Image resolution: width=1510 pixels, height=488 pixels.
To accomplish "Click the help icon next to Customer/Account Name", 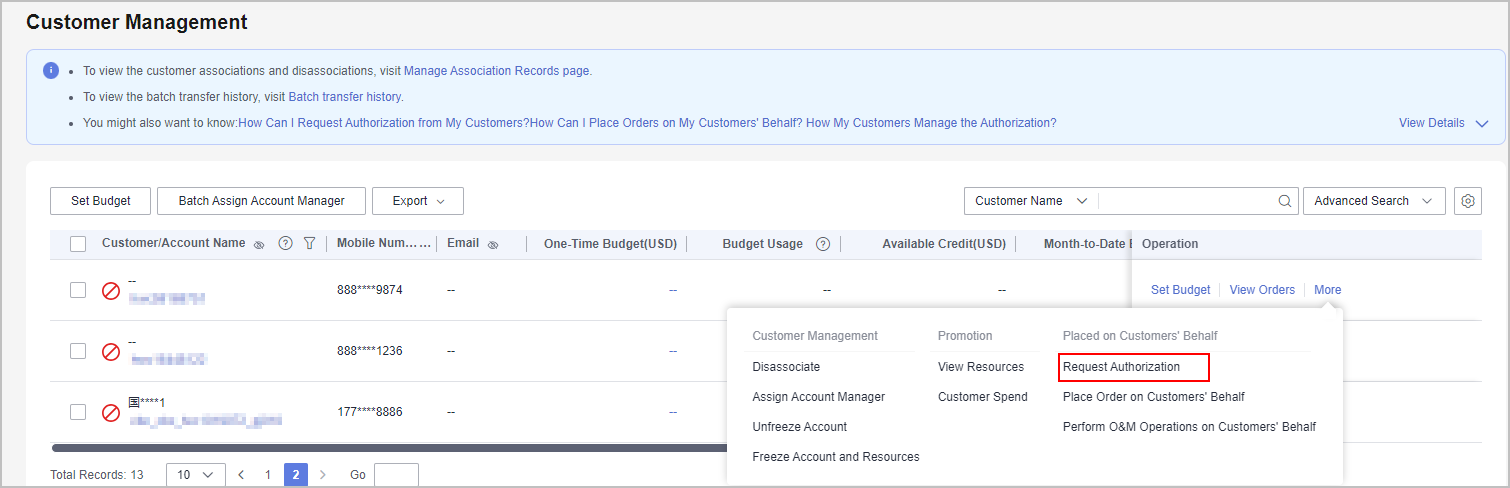I will pyautogui.click(x=285, y=243).
